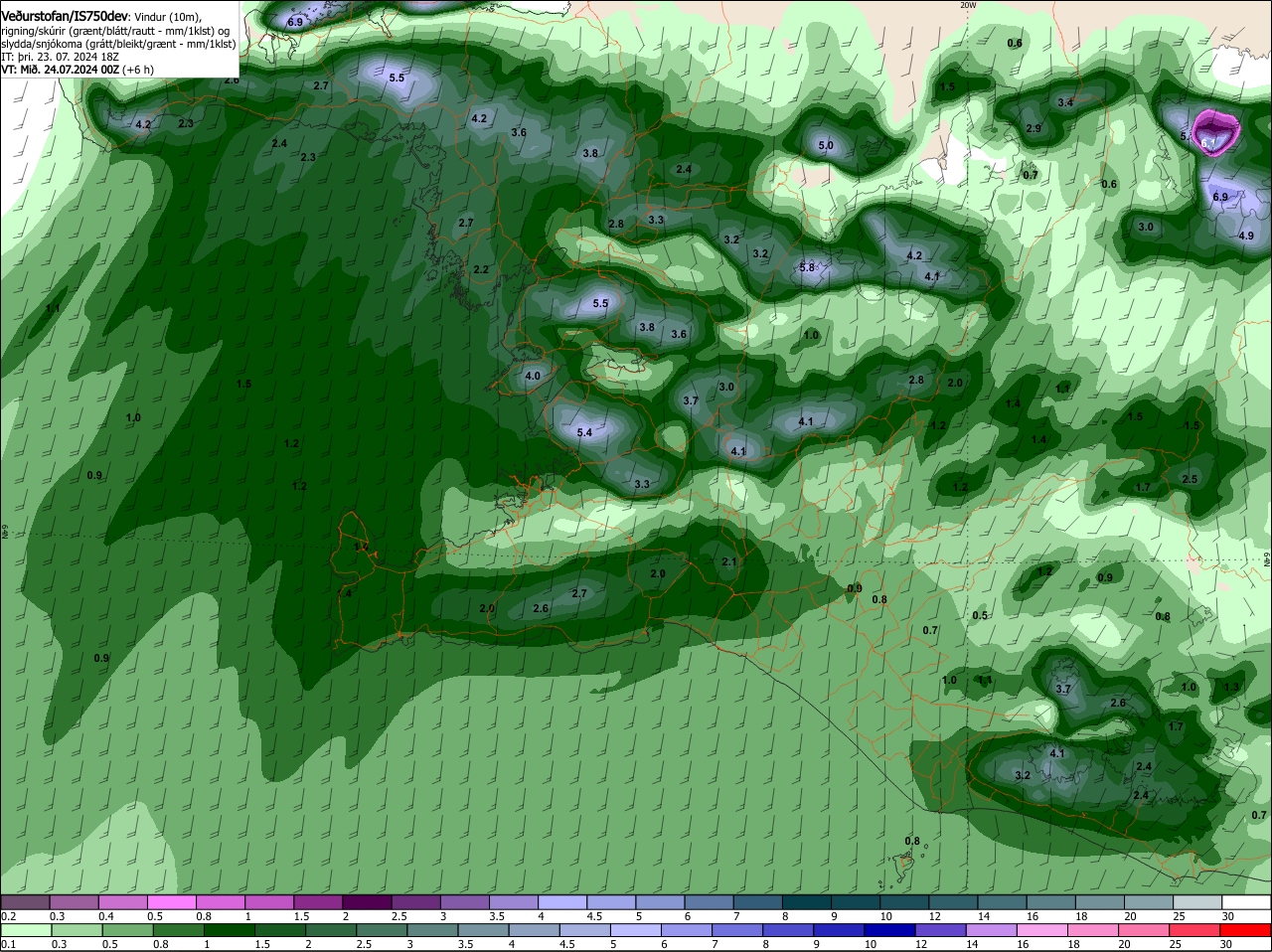
Task: Click the 5.0 precipitation value on the map
Action: click(826, 146)
